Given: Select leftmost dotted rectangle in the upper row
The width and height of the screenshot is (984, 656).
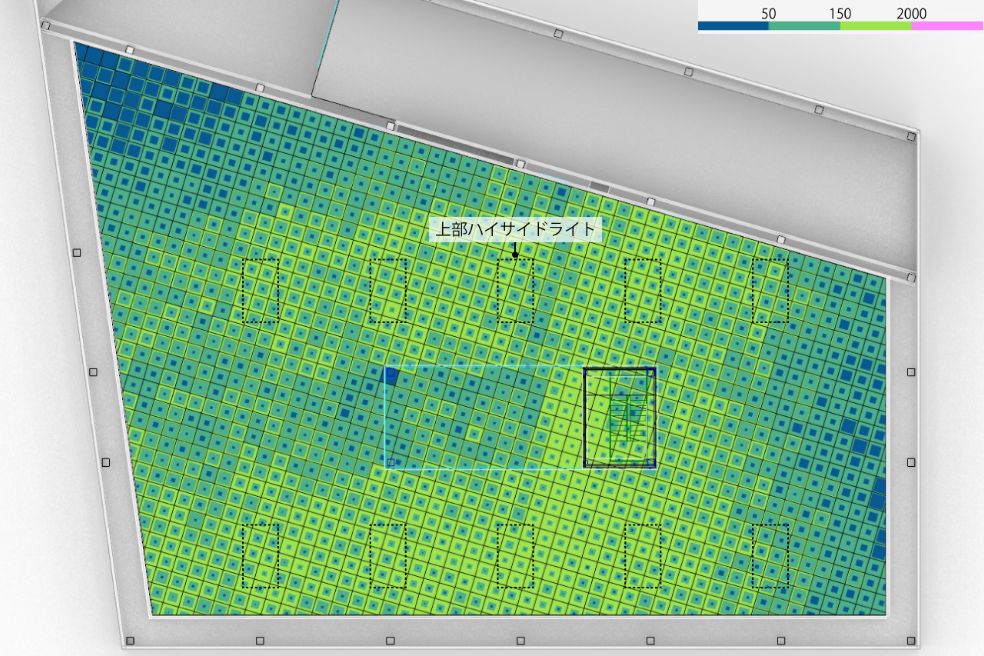Looking at the screenshot, I should pos(261,290).
